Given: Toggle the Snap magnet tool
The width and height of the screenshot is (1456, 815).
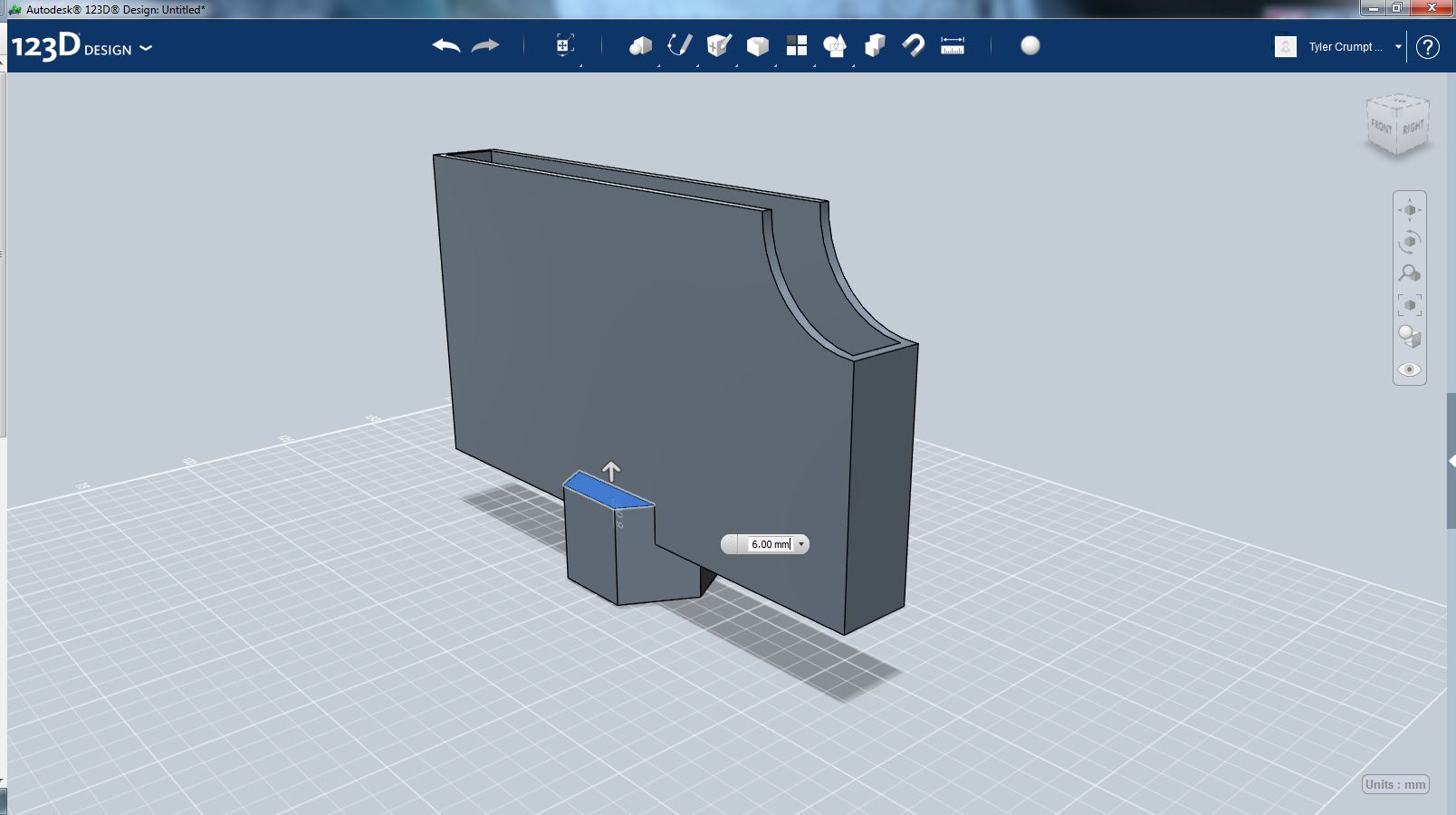Looking at the screenshot, I should 914,45.
